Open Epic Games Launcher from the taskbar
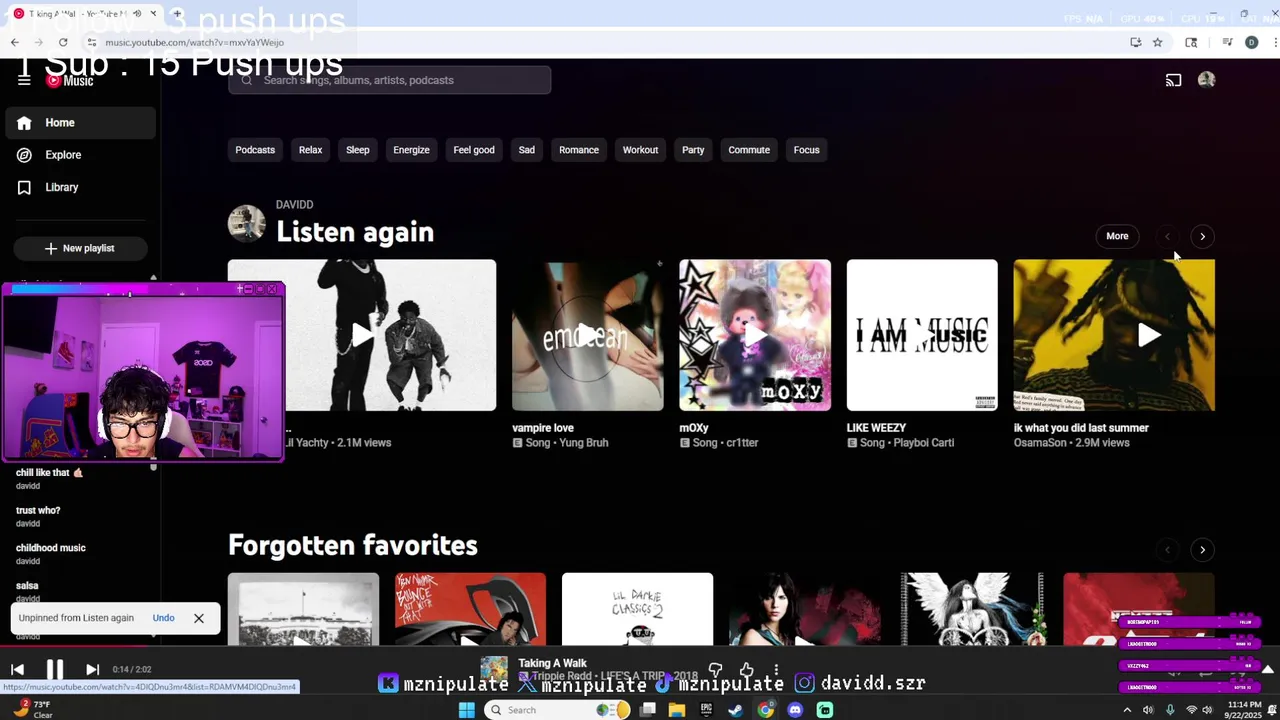 click(x=706, y=710)
